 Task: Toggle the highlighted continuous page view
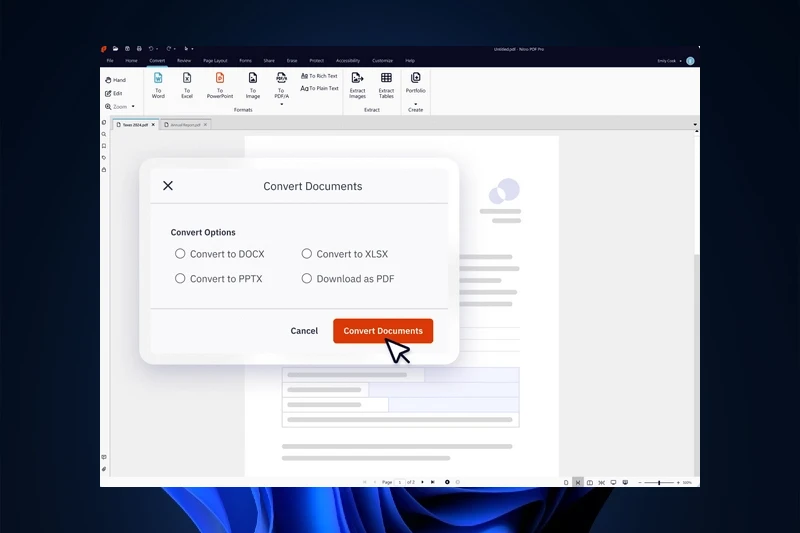pos(578,483)
